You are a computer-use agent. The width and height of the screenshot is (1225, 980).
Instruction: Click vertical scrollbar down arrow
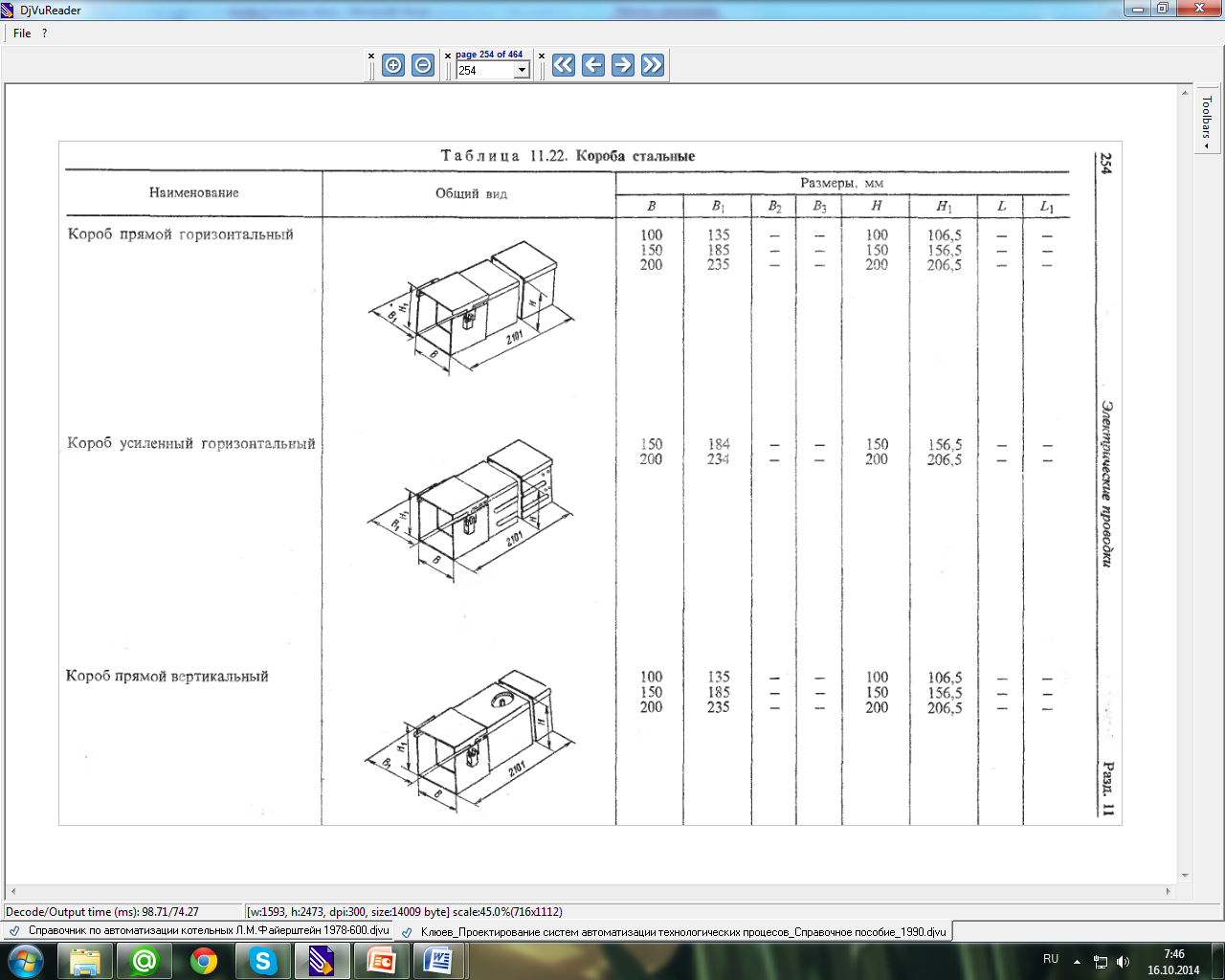click(x=1185, y=876)
